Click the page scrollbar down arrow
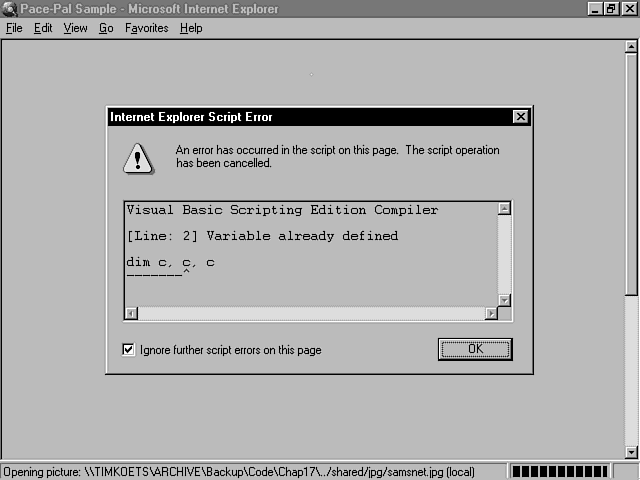640x480 pixels. click(x=631, y=452)
